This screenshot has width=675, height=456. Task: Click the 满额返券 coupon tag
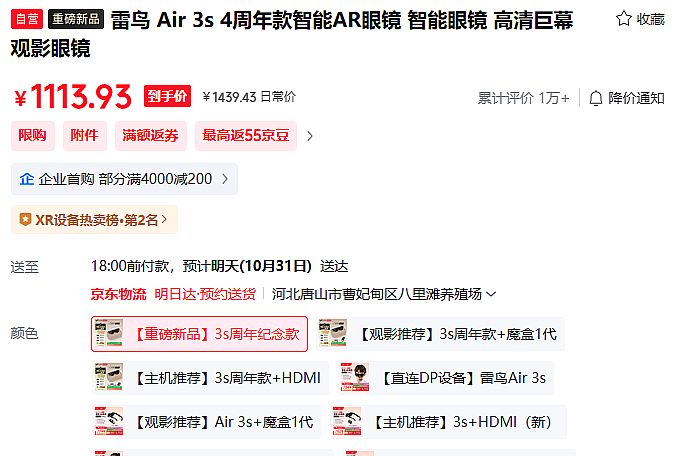(x=150, y=136)
